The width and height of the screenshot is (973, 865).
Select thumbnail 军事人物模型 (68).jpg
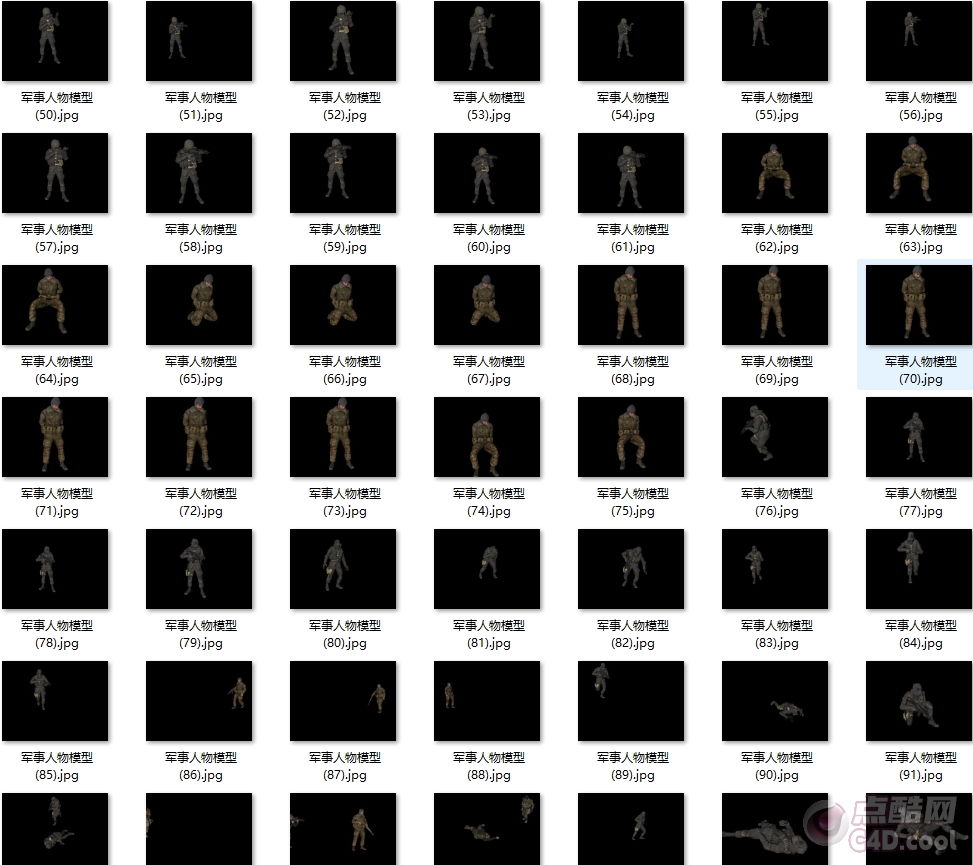click(x=631, y=305)
